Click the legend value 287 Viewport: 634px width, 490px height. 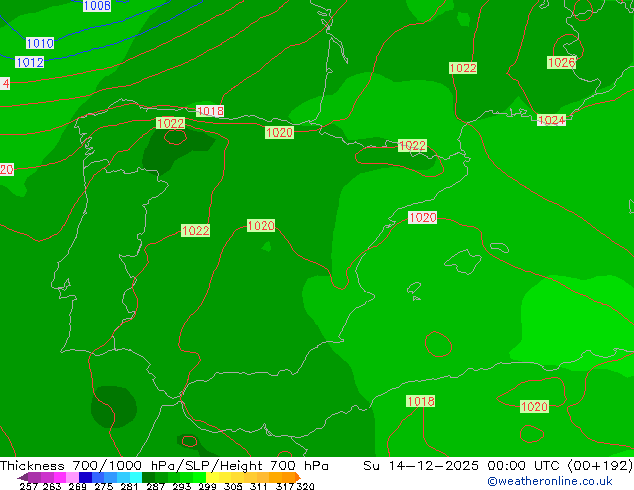[155, 486]
